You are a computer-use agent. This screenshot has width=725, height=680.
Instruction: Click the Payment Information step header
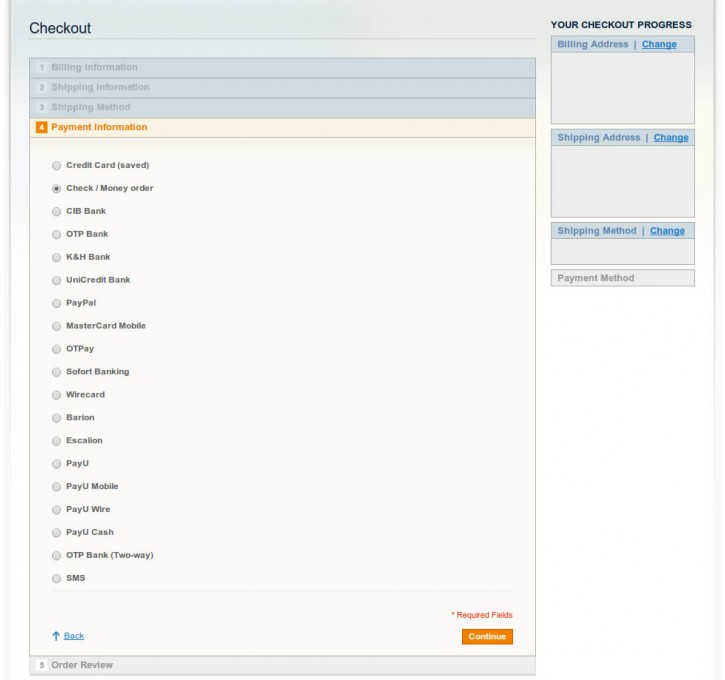pyautogui.click(x=283, y=127)
